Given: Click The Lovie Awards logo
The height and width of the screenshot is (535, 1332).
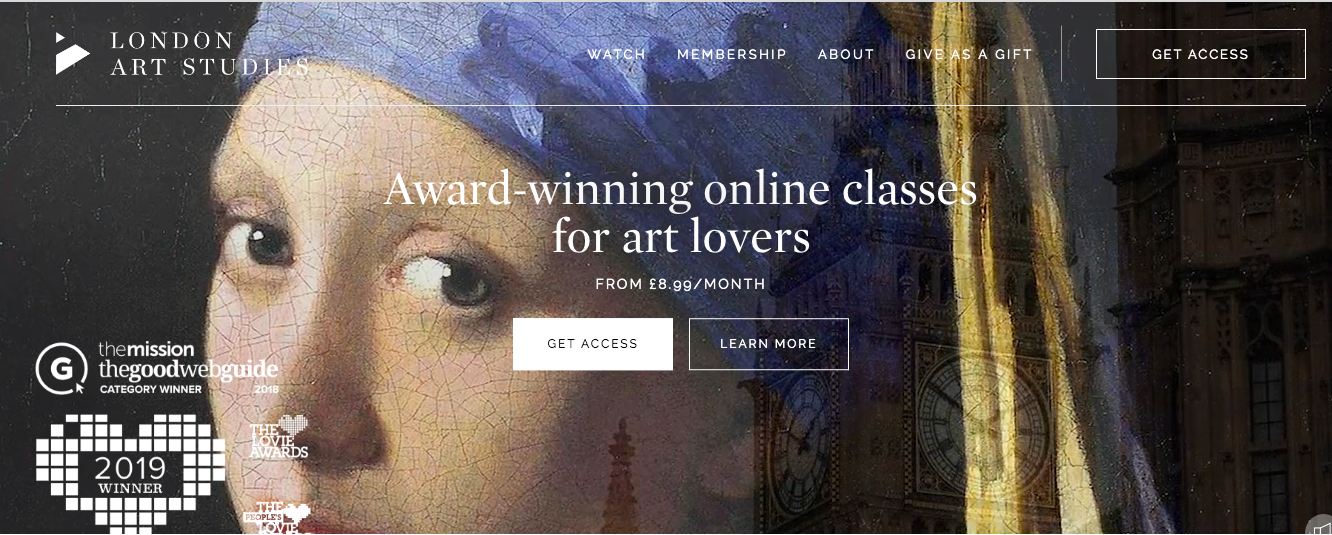Looking at the screenshot, I should pyautogui.click(x=279, y=438).
